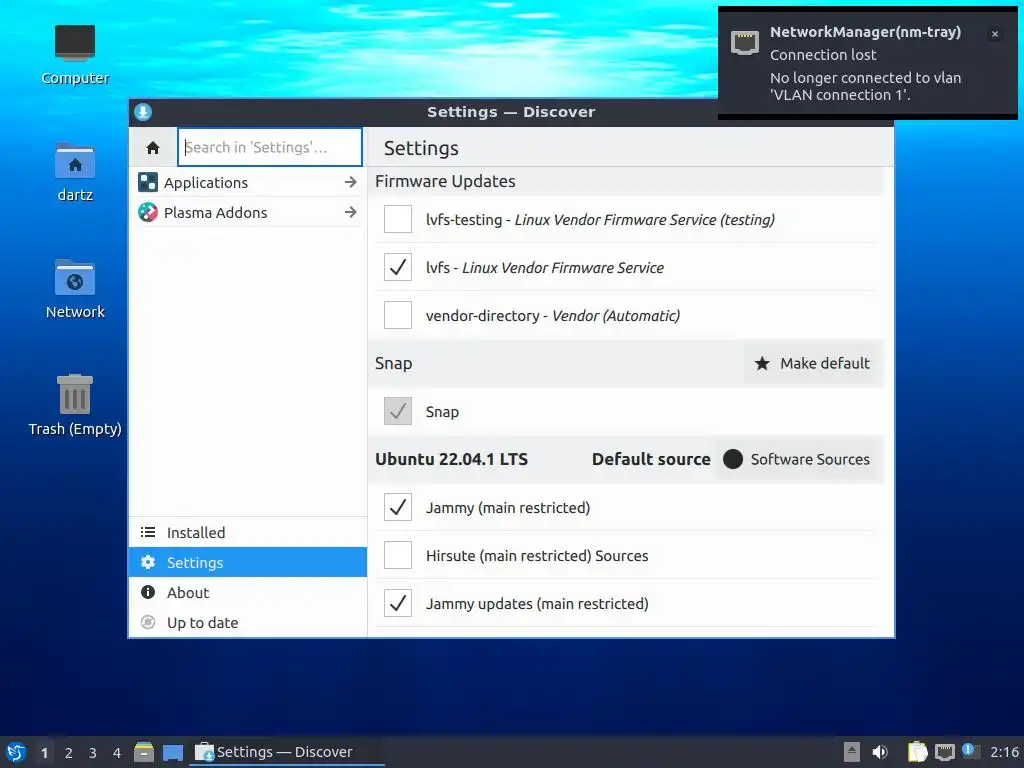
Task: Click the star icon beside Make default
Action: click(x=762, y=363)
